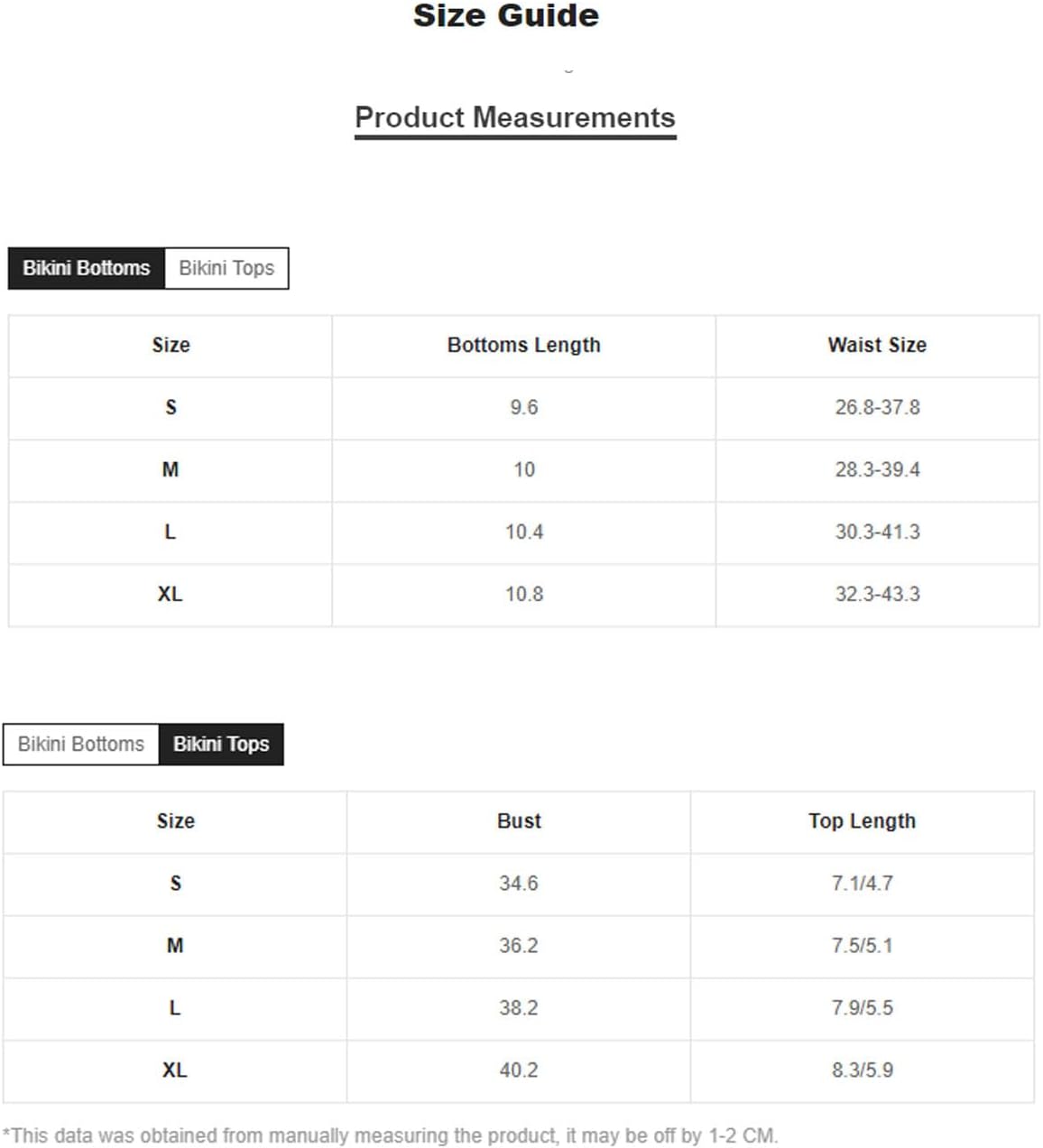Switch to Bikini Bottoms tab in lower section

point(81,744)
